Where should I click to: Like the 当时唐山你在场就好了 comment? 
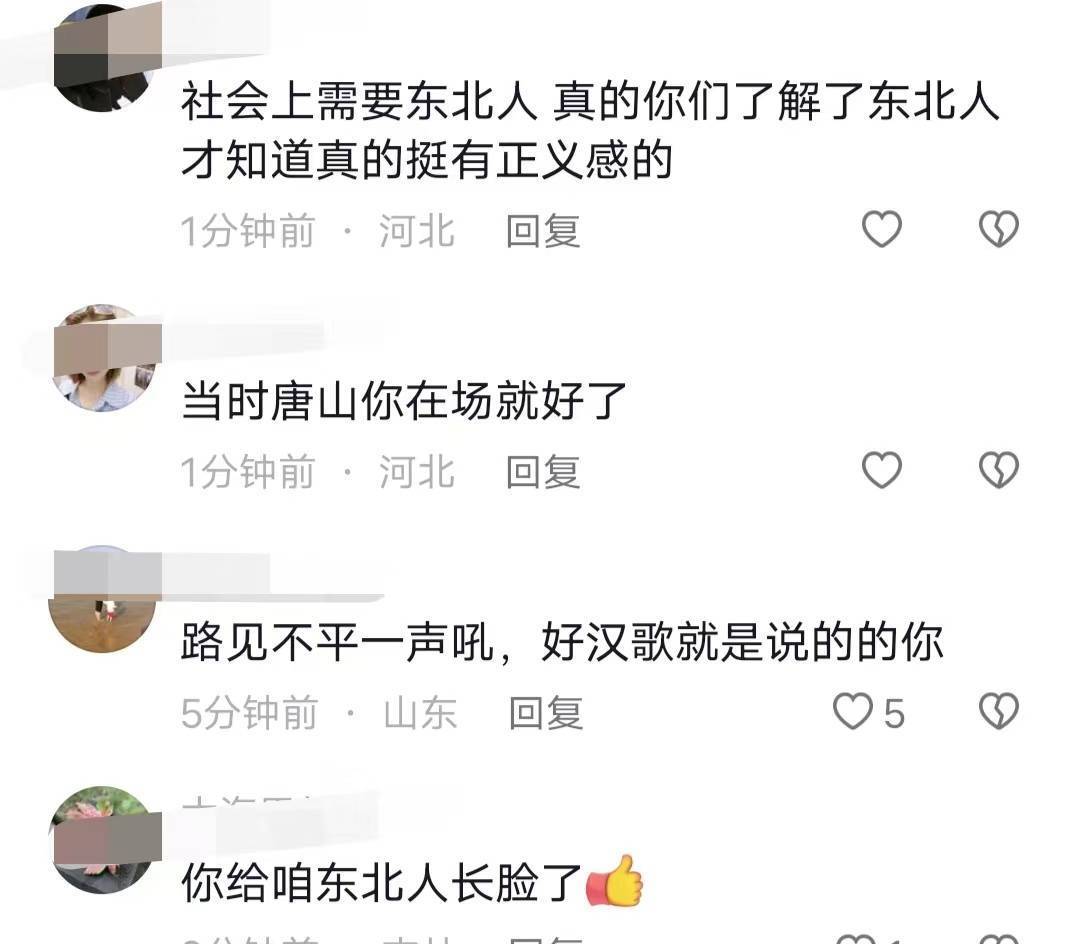pyautogui.click(x=882, y=470)
